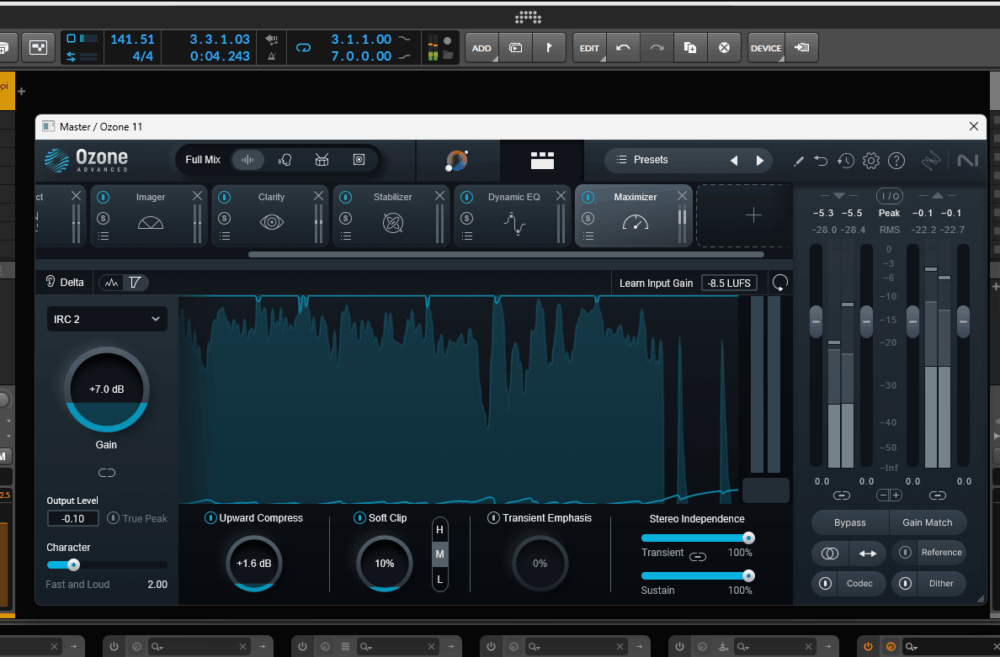Enable True Peak limiting
1000x657 pixels.
point(113,518)
